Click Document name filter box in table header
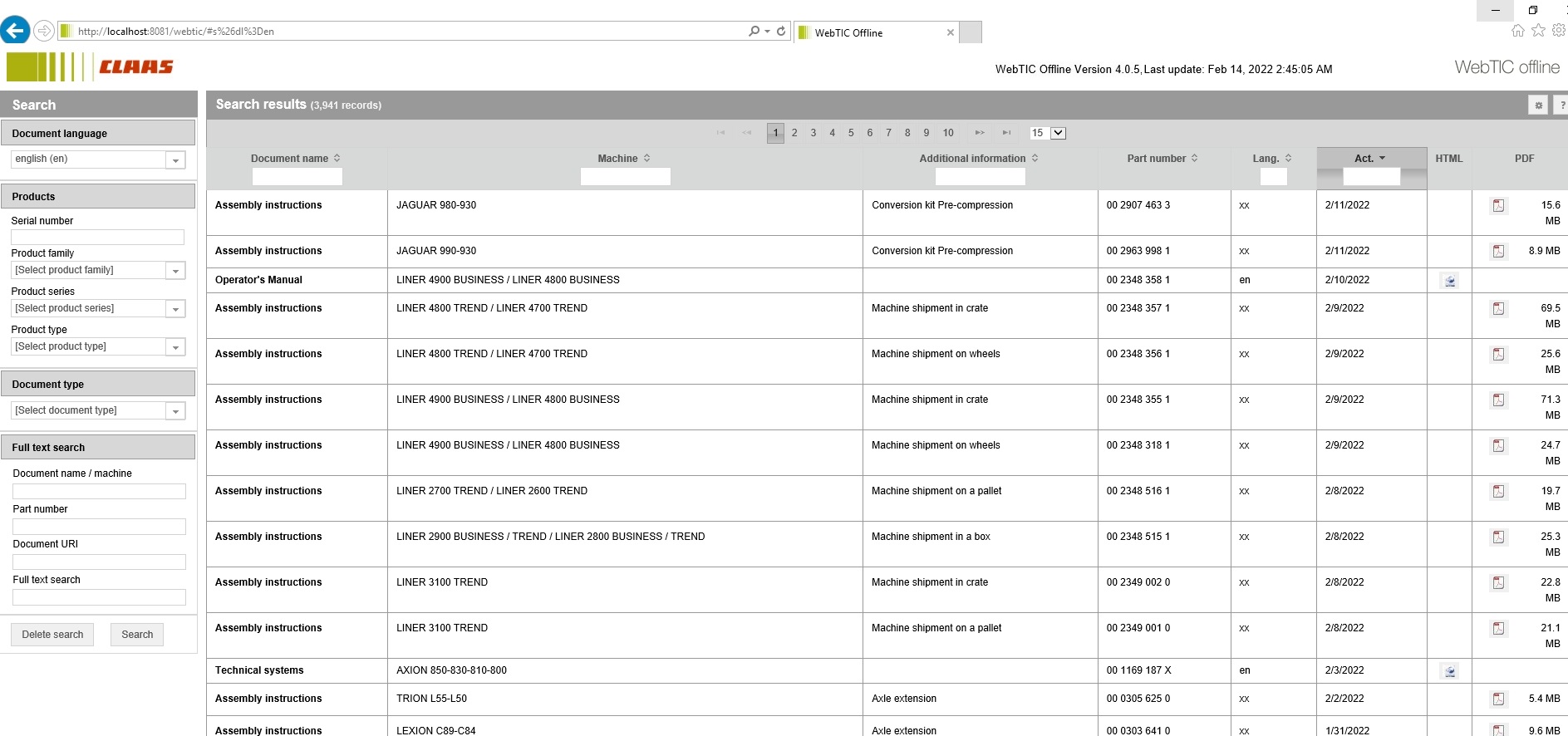 [297, 176]
